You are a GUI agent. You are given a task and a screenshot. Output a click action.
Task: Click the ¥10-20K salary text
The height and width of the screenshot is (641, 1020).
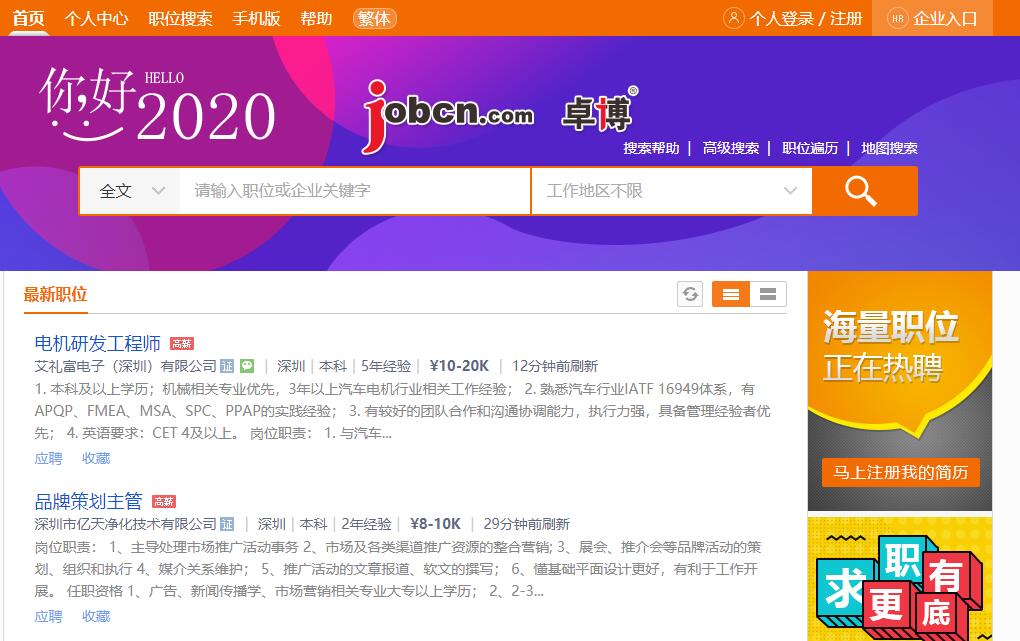tap(459, 366)
